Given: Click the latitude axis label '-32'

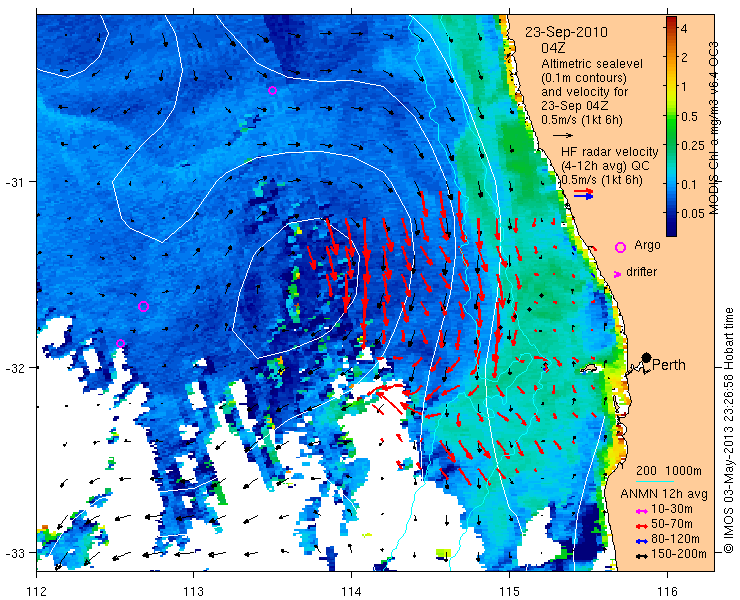Looking at the screenshot, I should 14,367.
